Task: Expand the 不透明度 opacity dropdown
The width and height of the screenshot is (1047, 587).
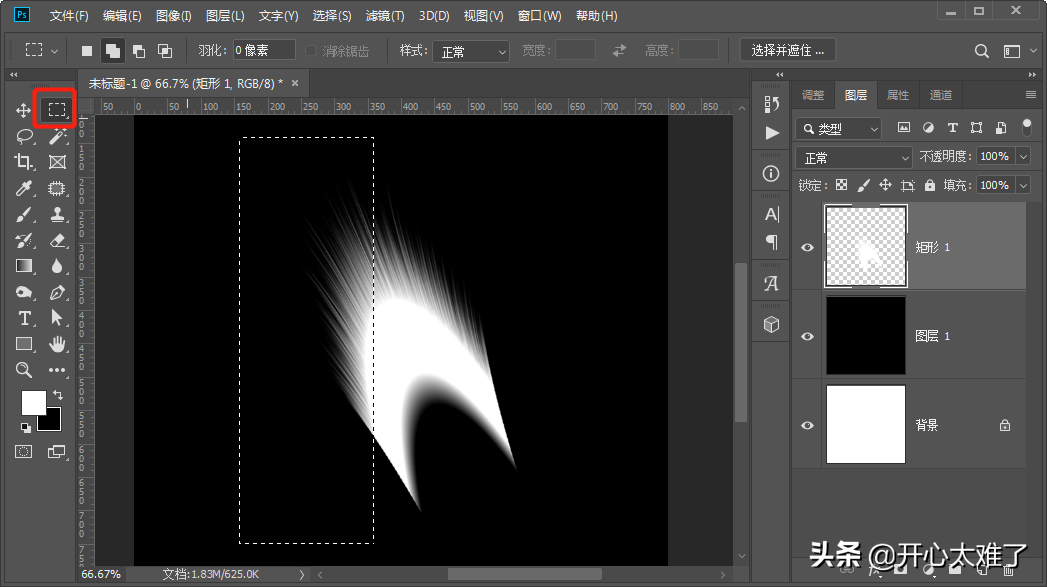Action: pyautogui.click(x=1023, y=156)
